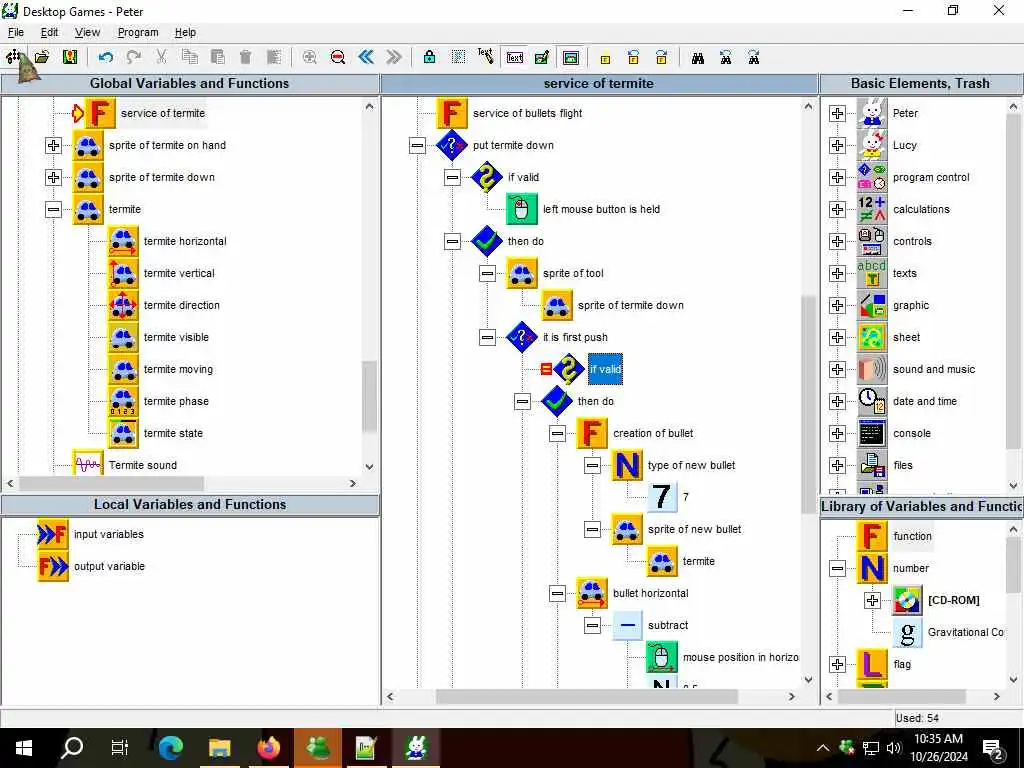1024x768 pixels.
Task: Select the highlighted if valid item
Action: [x=605, y=369]
